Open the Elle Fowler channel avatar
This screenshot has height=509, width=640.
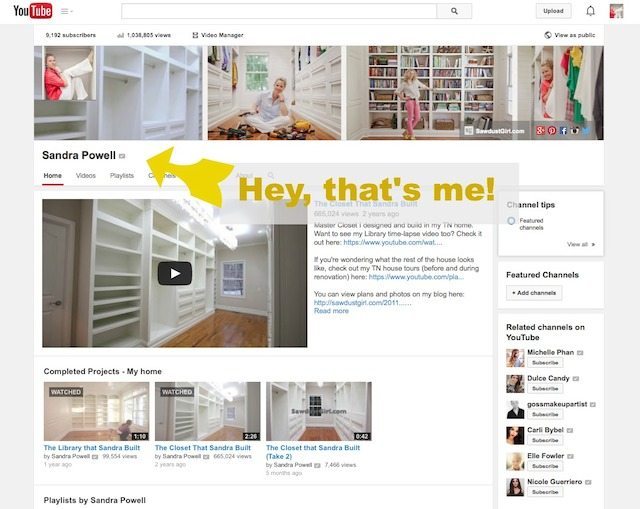click(515, 462)
